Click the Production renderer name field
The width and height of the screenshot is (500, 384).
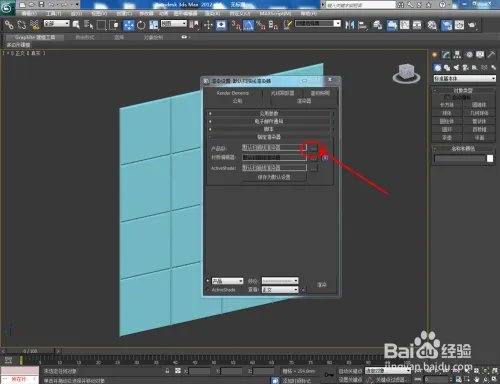[x=274, y=148]
